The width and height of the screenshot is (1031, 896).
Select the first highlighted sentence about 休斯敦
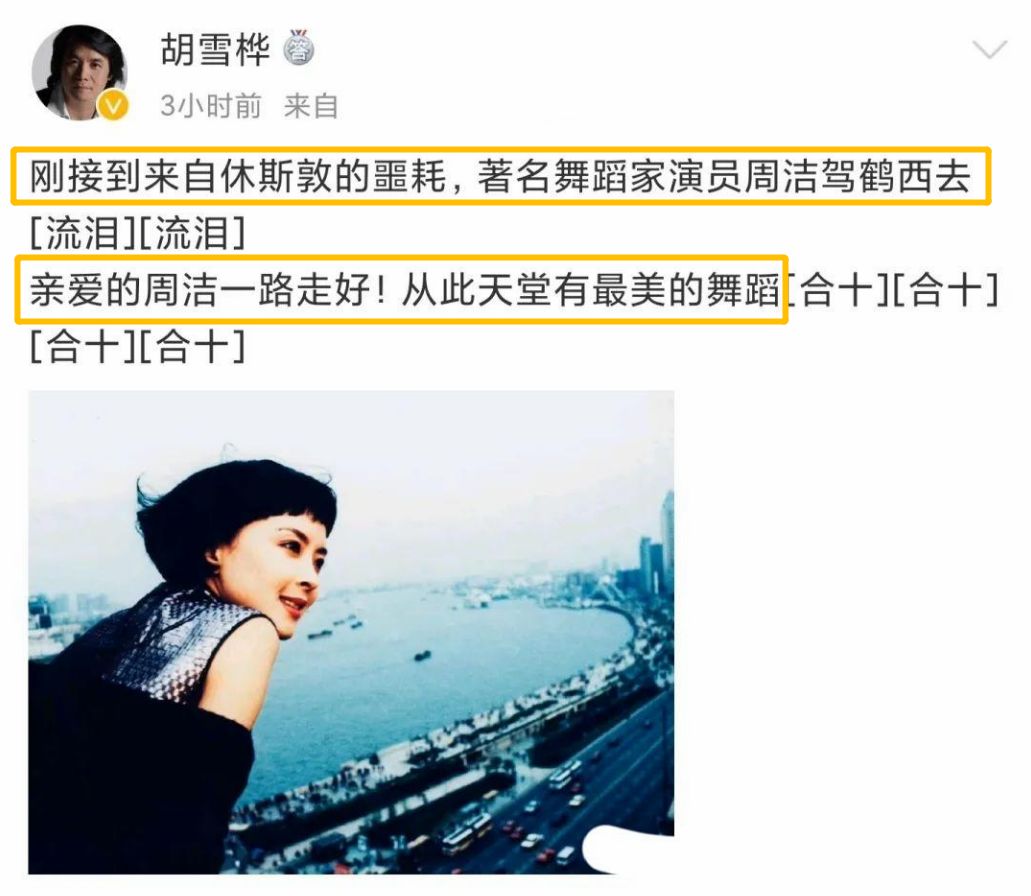tap(500, 177)
